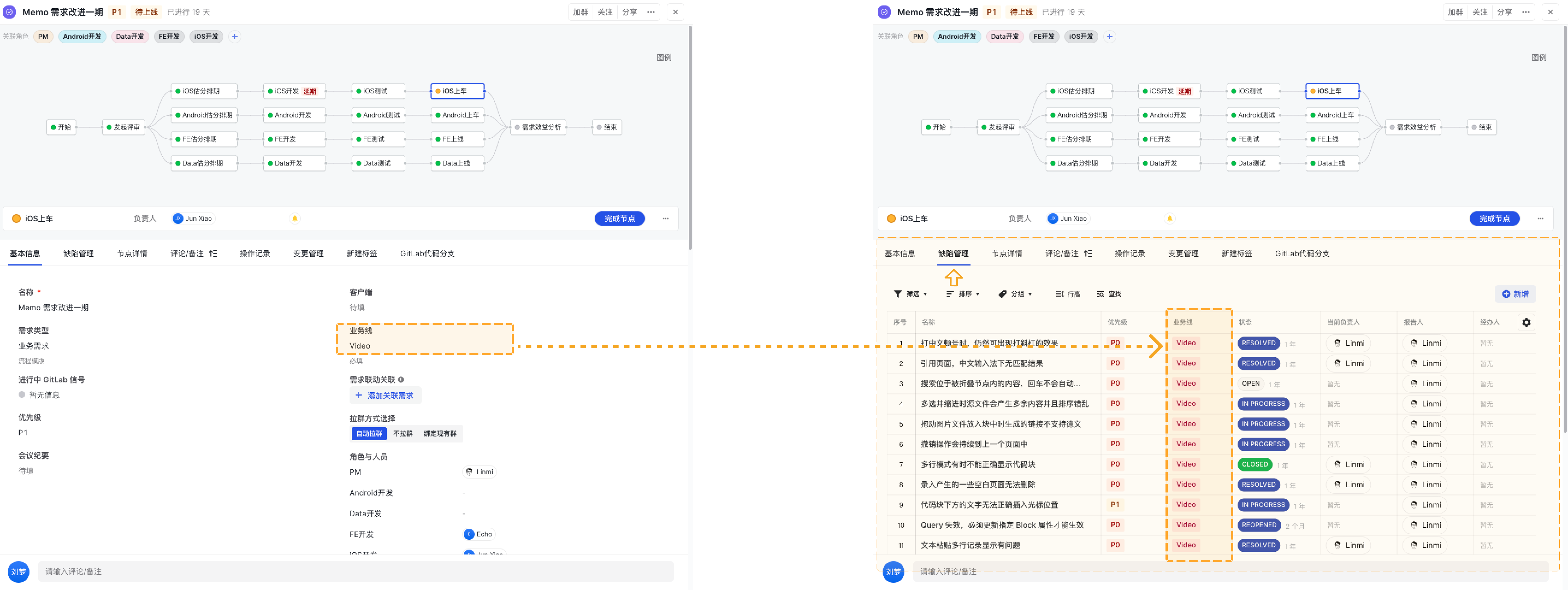Click the purple requirement icon in right panel header
This screenshot has height=590, width=1568.
point(884,12)
